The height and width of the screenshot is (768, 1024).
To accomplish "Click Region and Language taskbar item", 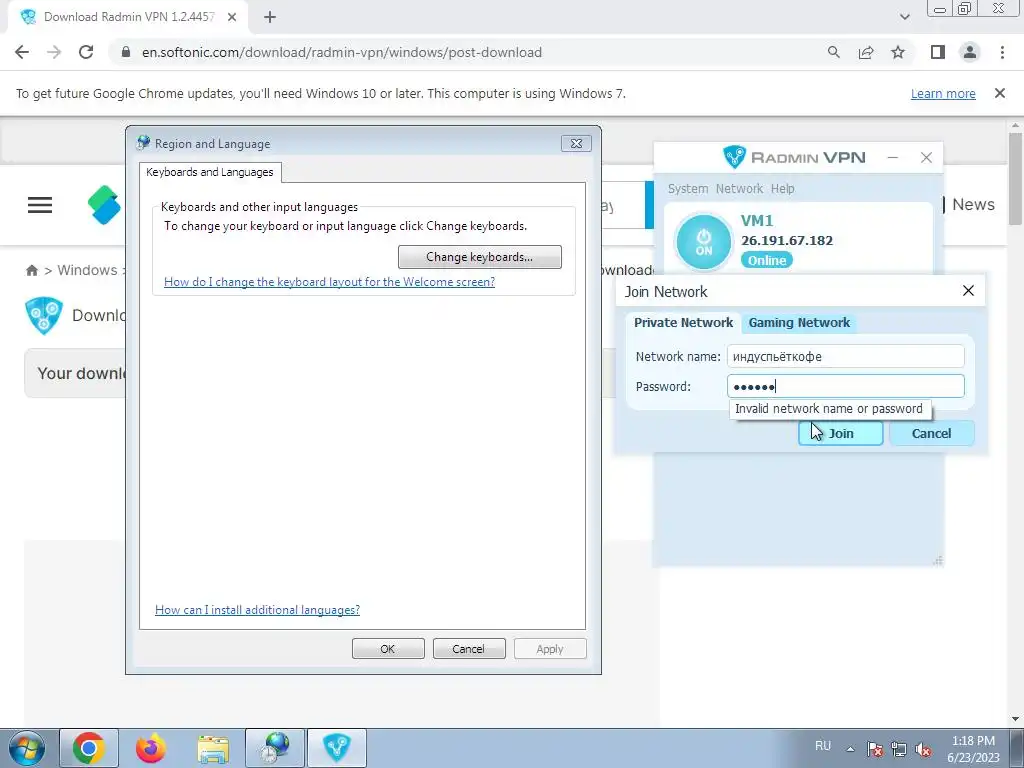I will coord(275,748).
